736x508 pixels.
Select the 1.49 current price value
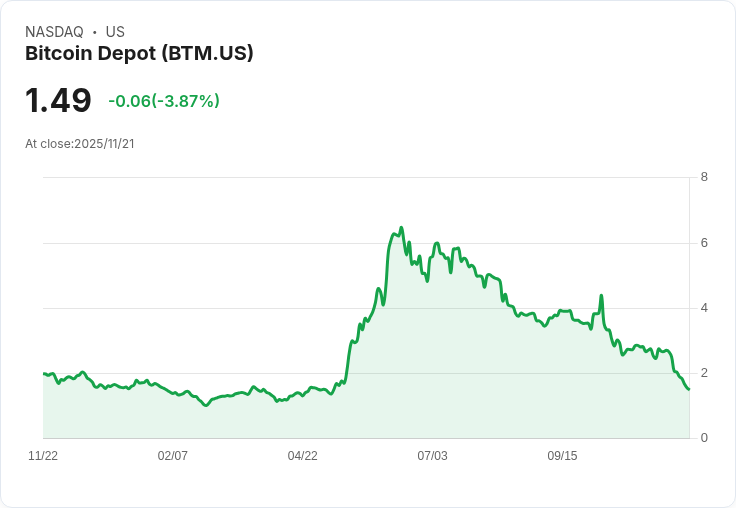58,100
